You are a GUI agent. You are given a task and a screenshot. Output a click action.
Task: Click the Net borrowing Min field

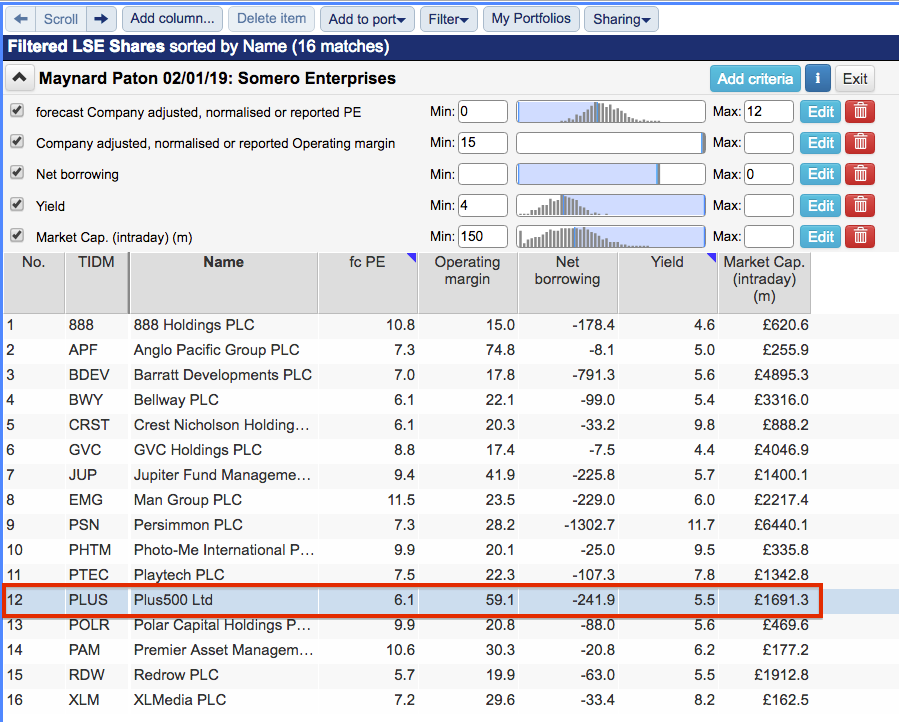coord(483,174)
